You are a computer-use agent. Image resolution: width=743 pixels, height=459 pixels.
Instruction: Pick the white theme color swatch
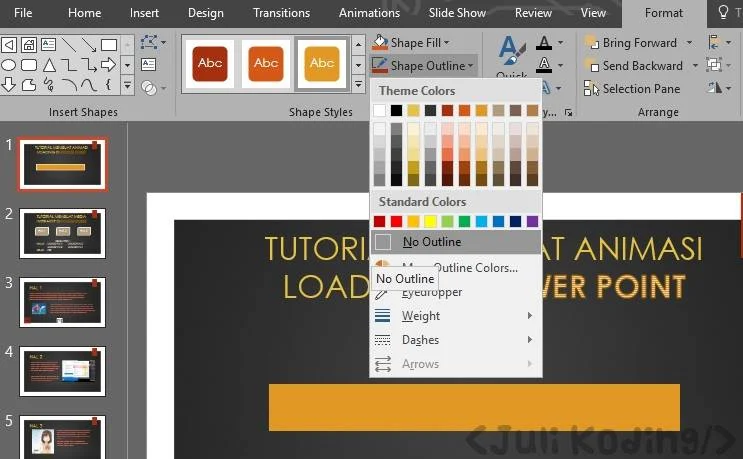pyautogui.click(x=380, y=110)
